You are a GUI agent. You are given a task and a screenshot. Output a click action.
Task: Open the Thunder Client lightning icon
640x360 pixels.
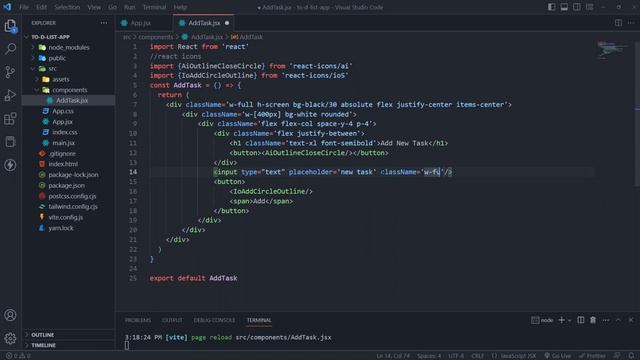pyautogui.click(x=10, y=165)
